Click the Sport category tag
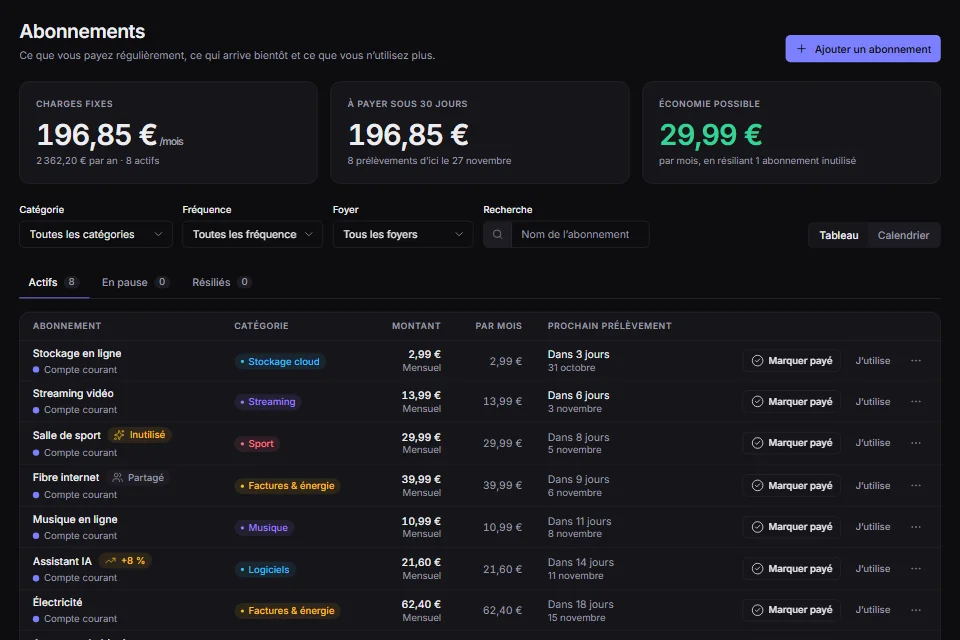The width and height of the screenshot is (960, 640). point(257,444)
